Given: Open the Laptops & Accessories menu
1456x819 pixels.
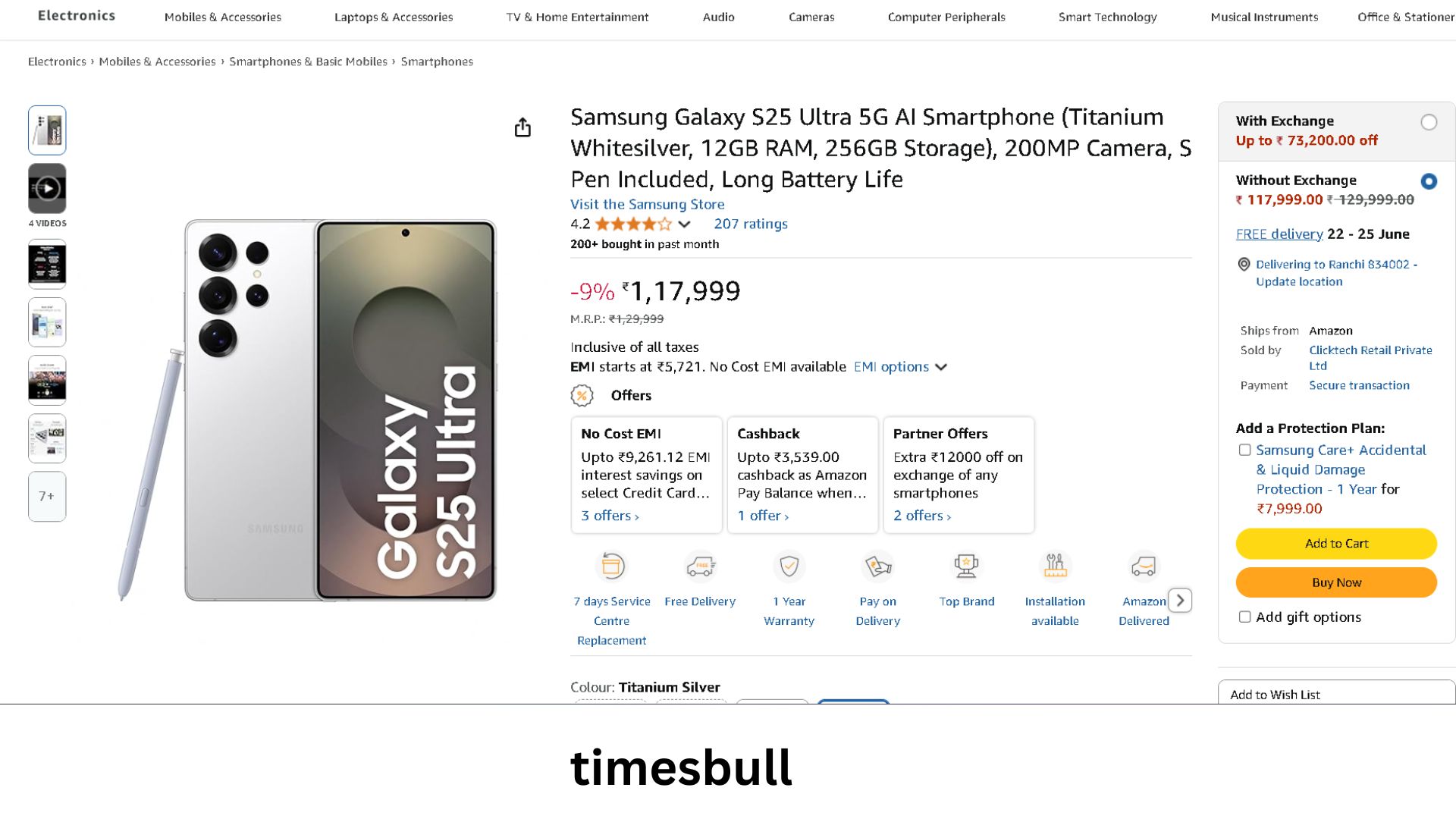Looking at the screenshot, I should click(x=394, y=17).
